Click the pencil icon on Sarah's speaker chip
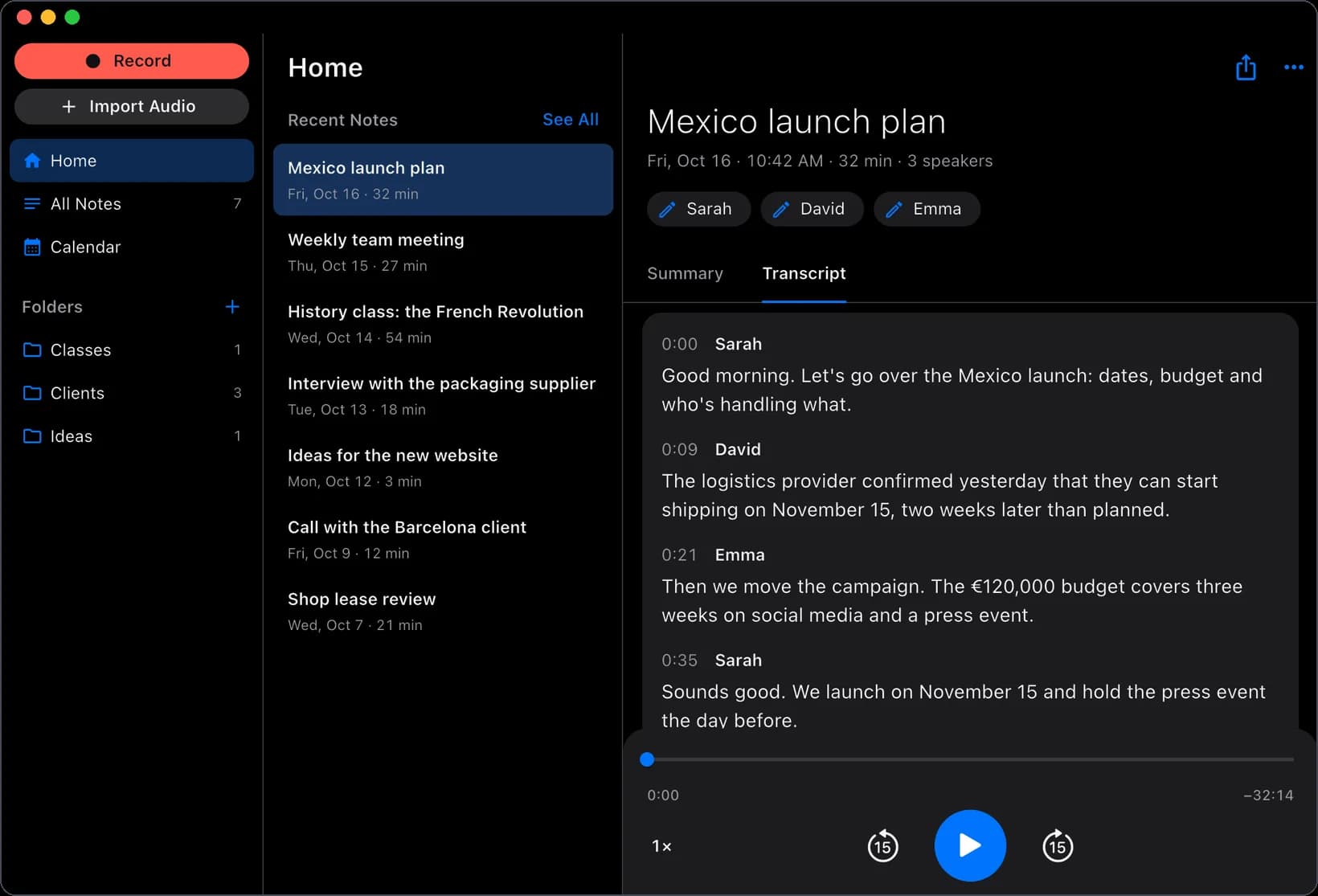Screen dimensions: 1318x896 [x=667, y=210]
